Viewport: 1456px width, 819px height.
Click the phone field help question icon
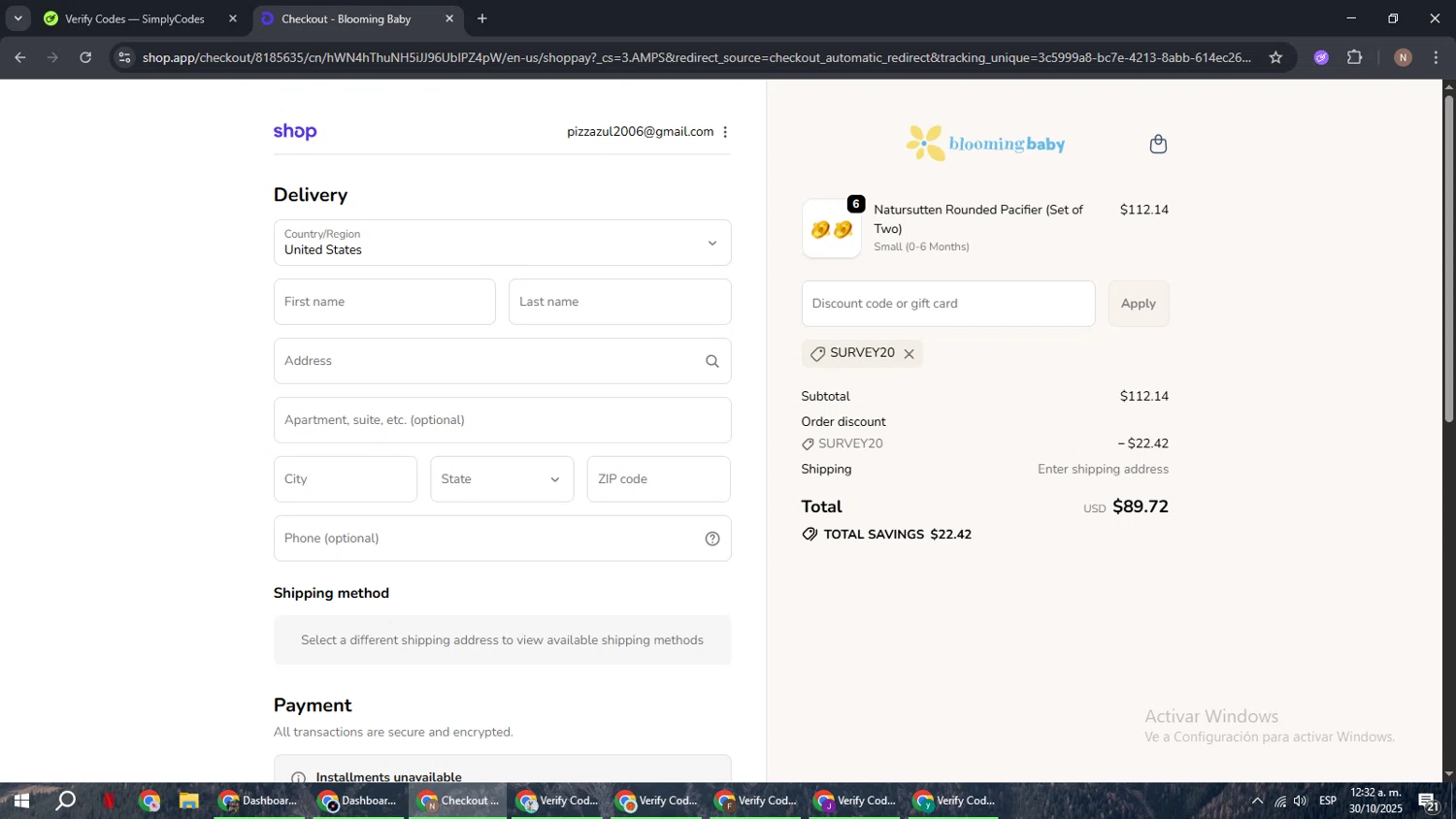(x=712, y=539)
